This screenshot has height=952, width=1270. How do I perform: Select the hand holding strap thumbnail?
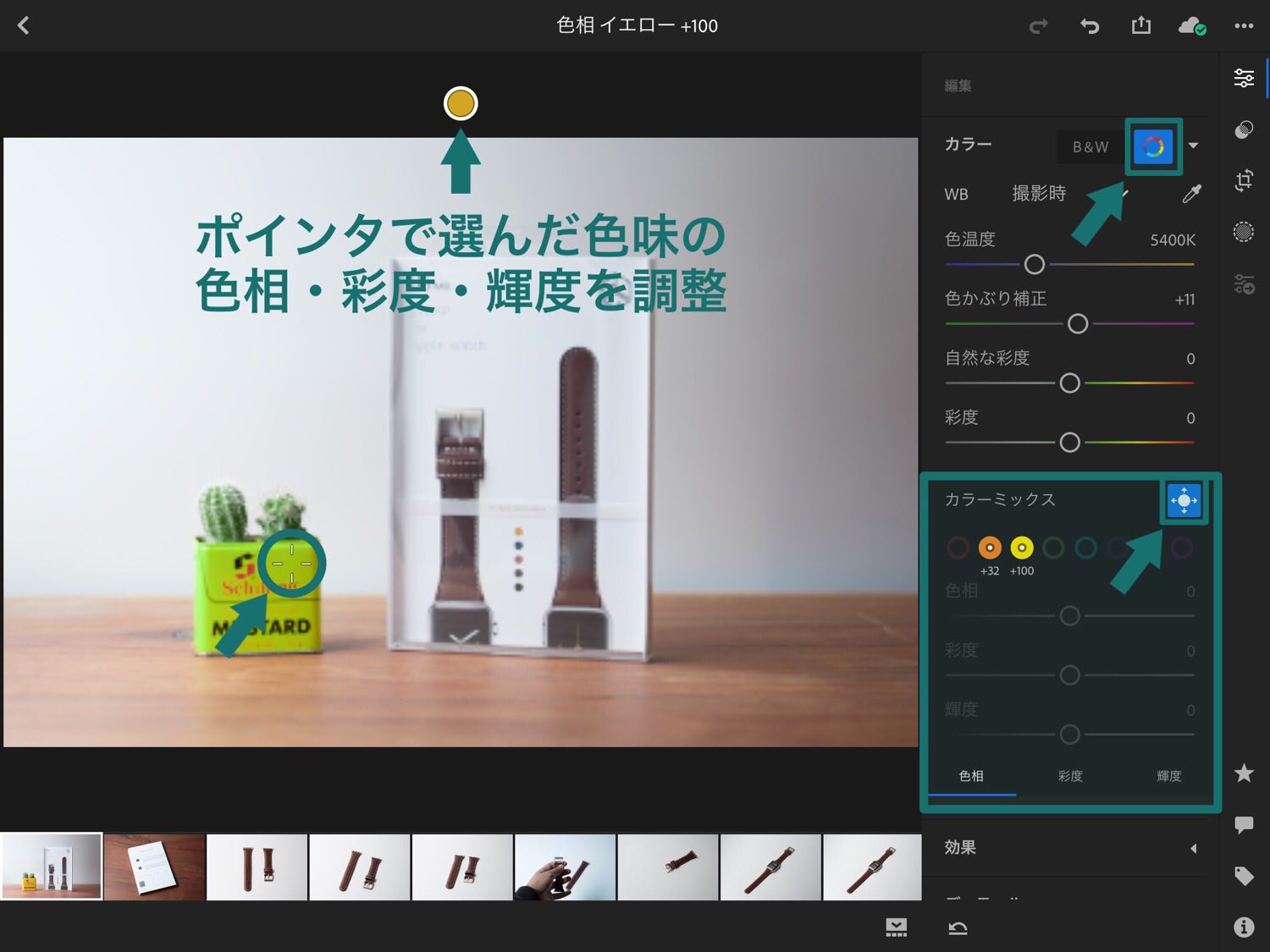click(x=565, y=867)
